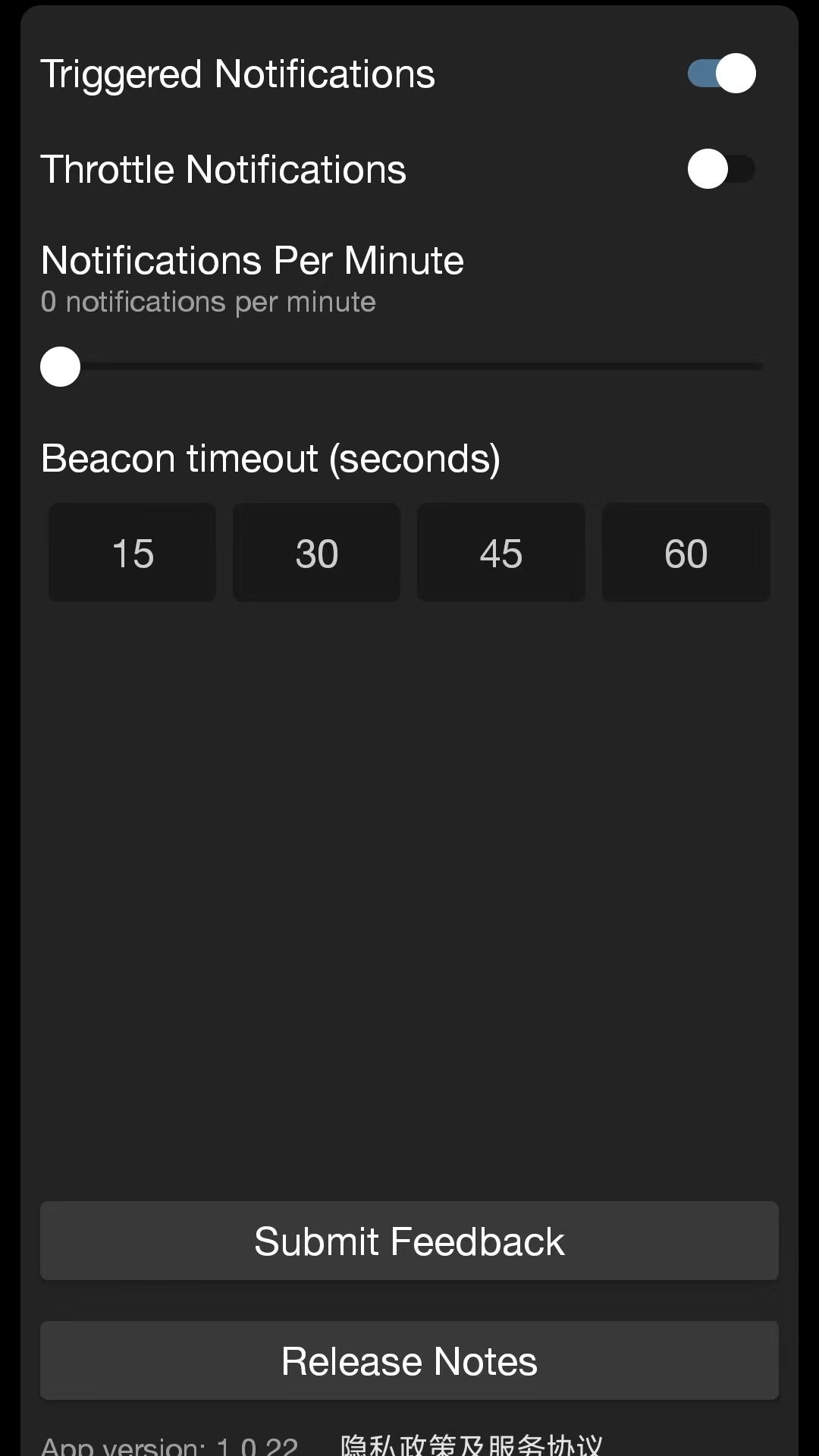The width and height of the screenshot is (819, 1456).
Task: Click the notifications per minute slider thumb
Action: 61,367
